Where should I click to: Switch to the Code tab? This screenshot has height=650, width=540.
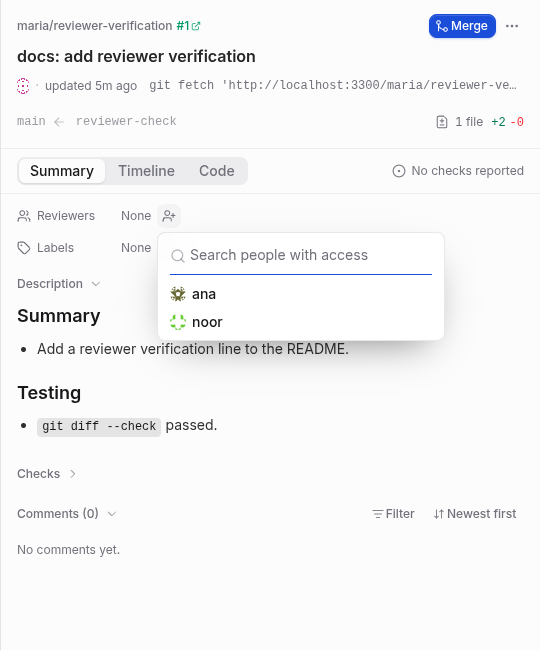pos(216,171)
